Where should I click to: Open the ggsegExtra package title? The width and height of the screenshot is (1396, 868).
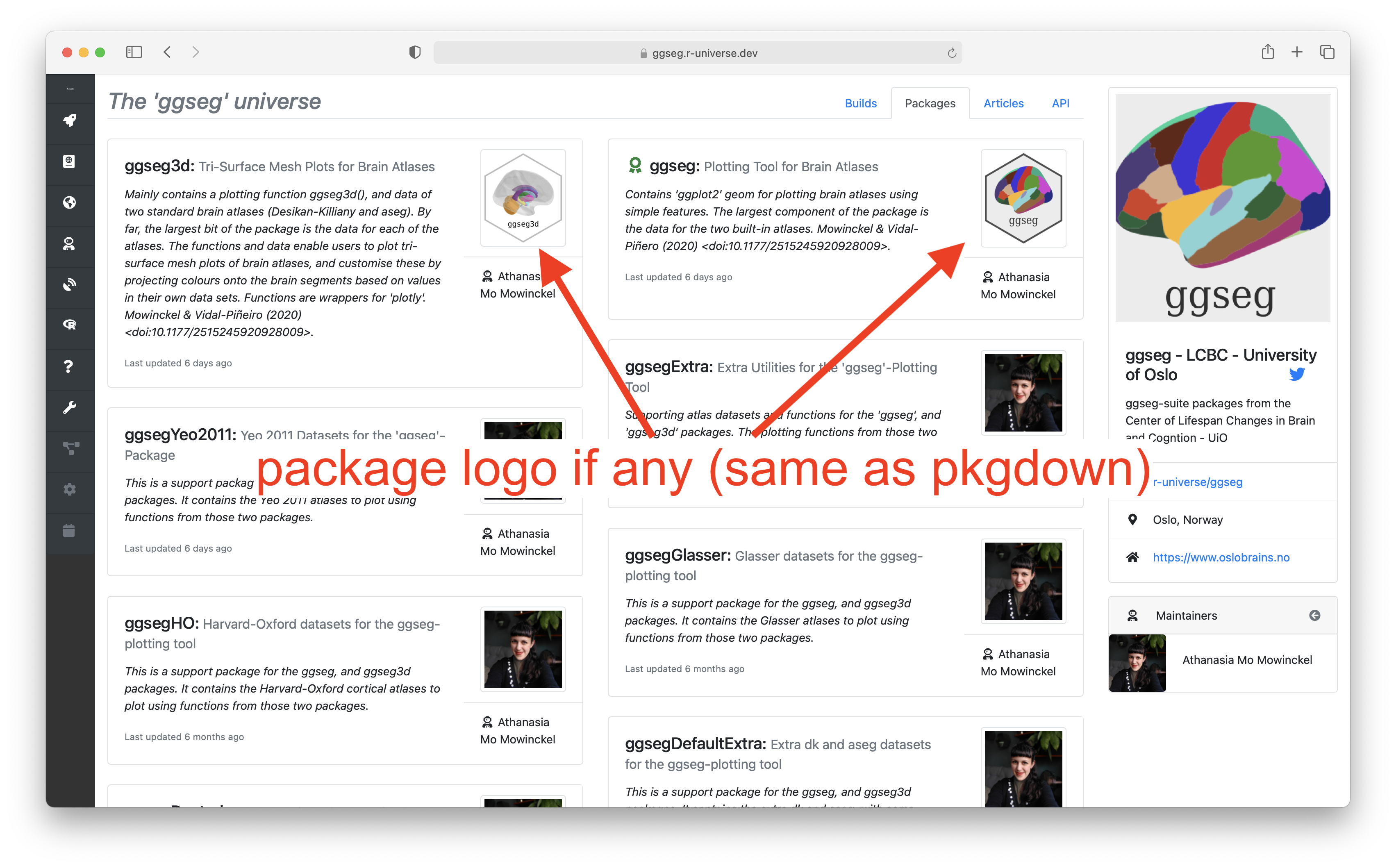pos(669,367)
